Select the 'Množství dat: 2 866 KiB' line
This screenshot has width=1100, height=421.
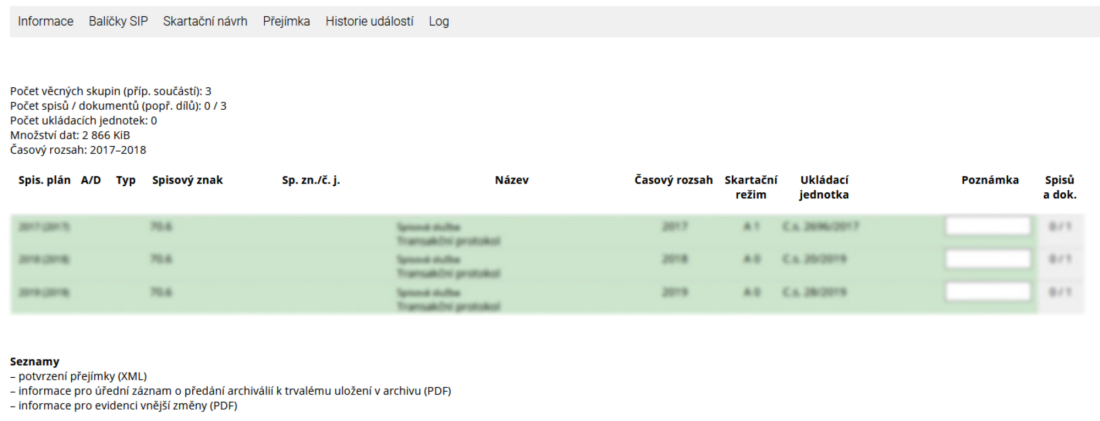(70, 135)
